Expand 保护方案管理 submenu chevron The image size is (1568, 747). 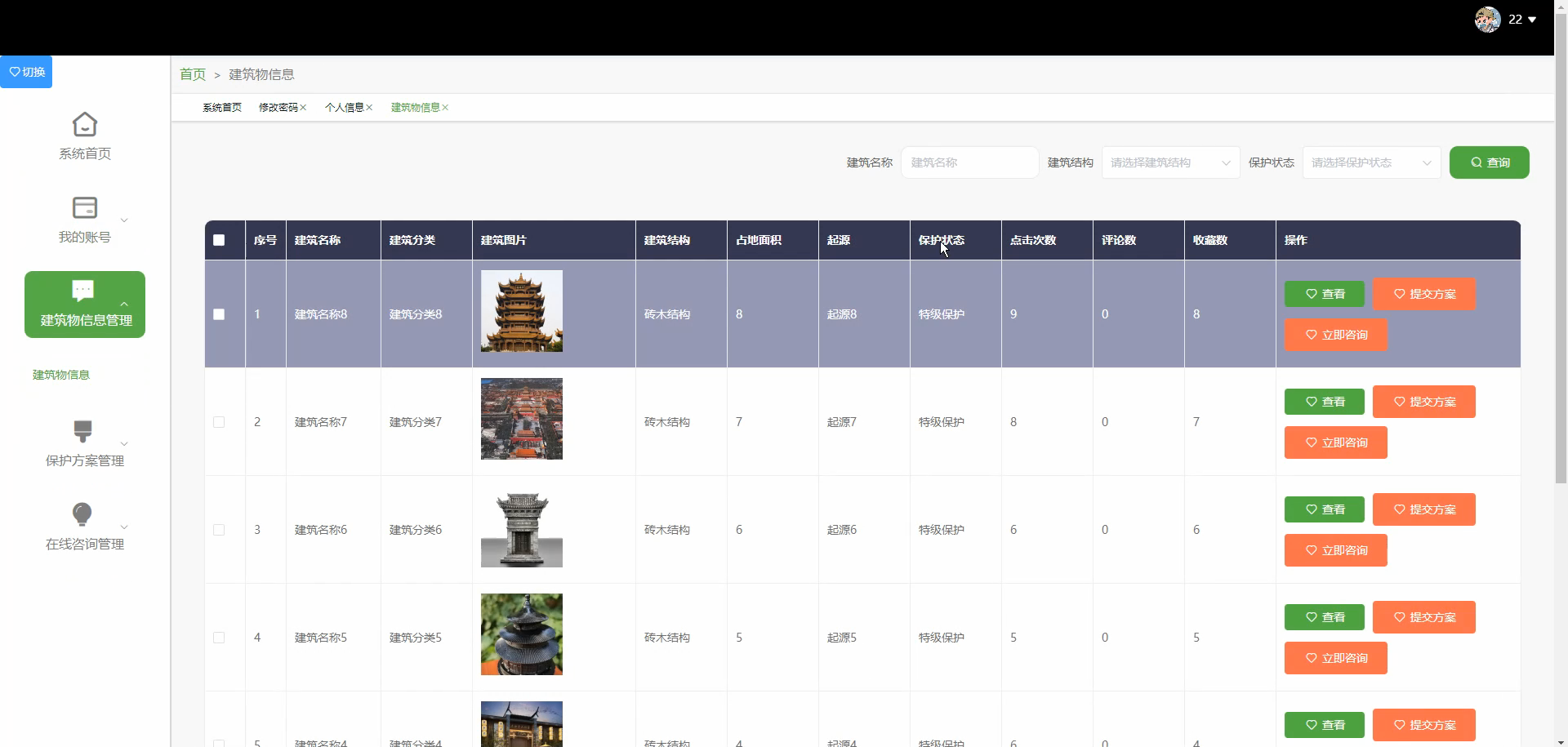point(124,444)
